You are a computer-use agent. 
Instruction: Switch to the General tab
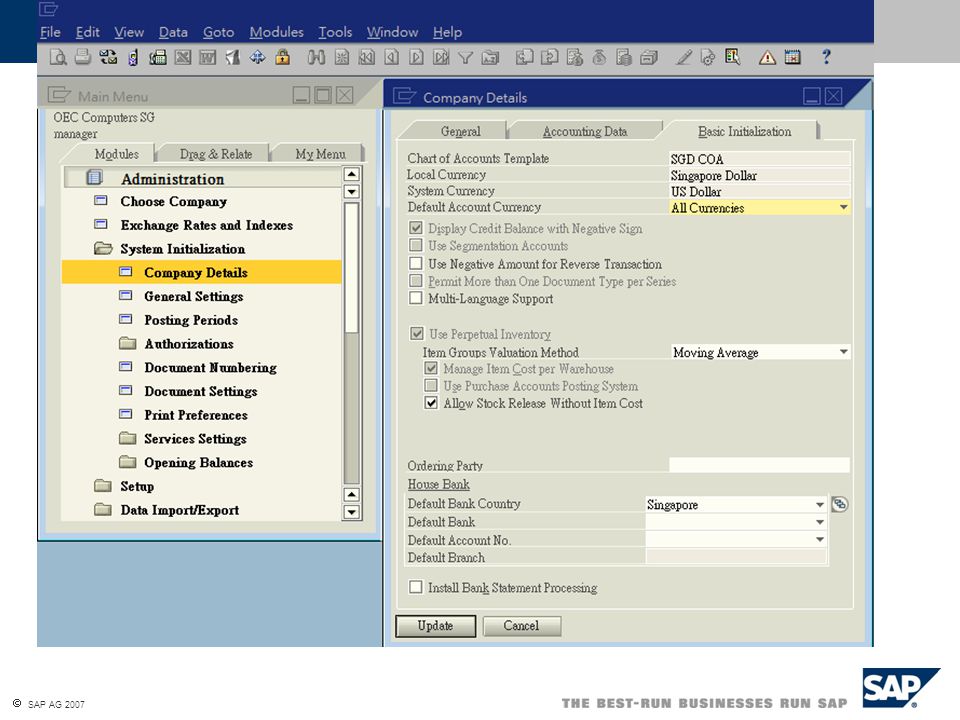pyautogui.click(x=460, y=132)
